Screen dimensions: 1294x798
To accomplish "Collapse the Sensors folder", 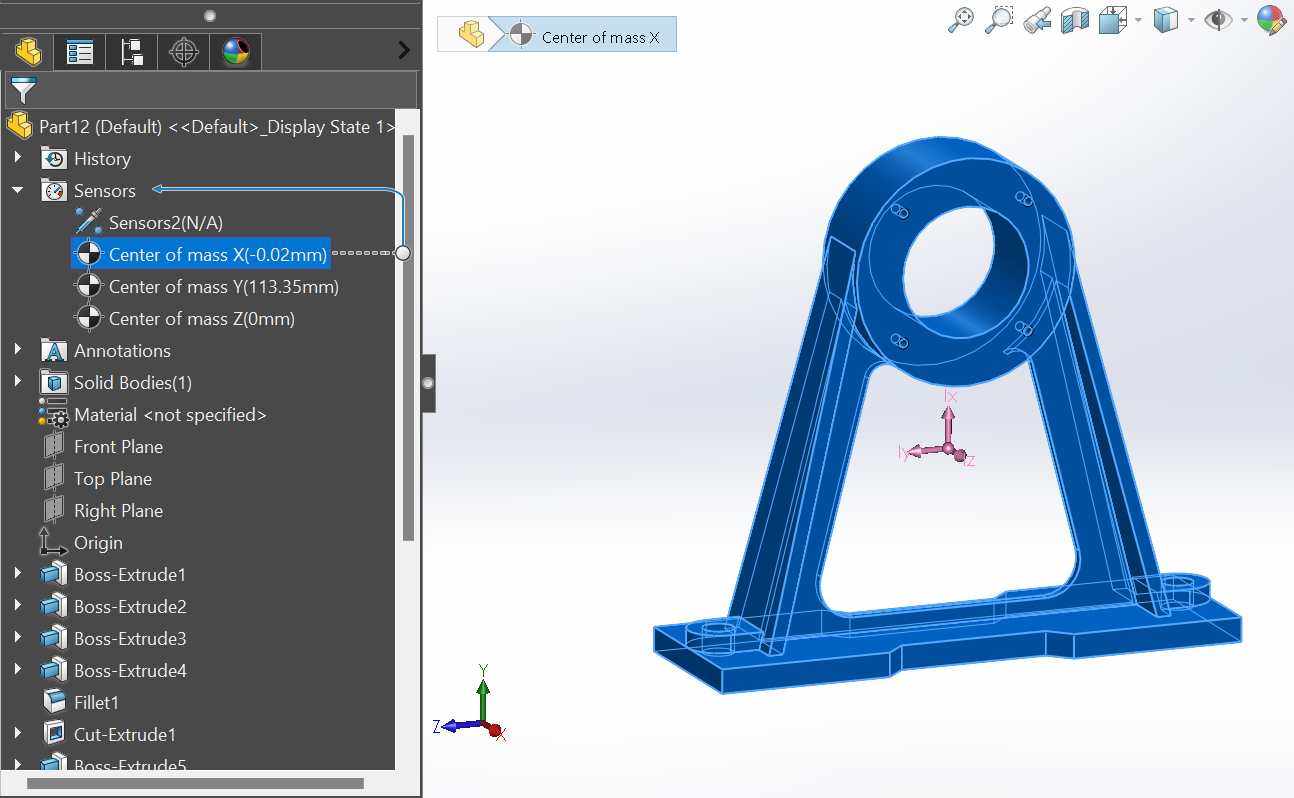I will 18,190.
